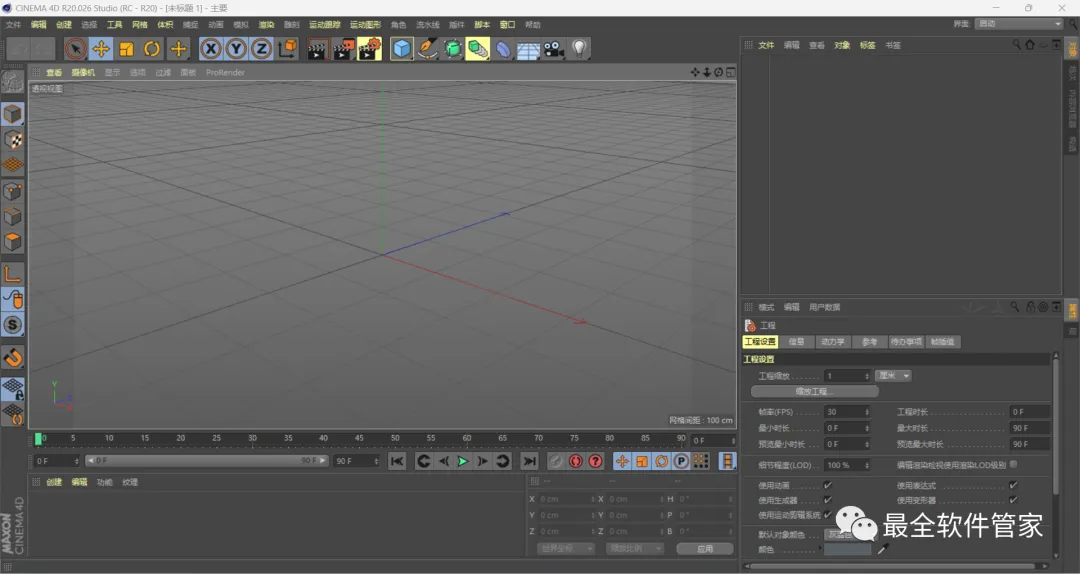Open the 缩放比例 dropdown
The image size is (1080, 574).
pos(634,549)
